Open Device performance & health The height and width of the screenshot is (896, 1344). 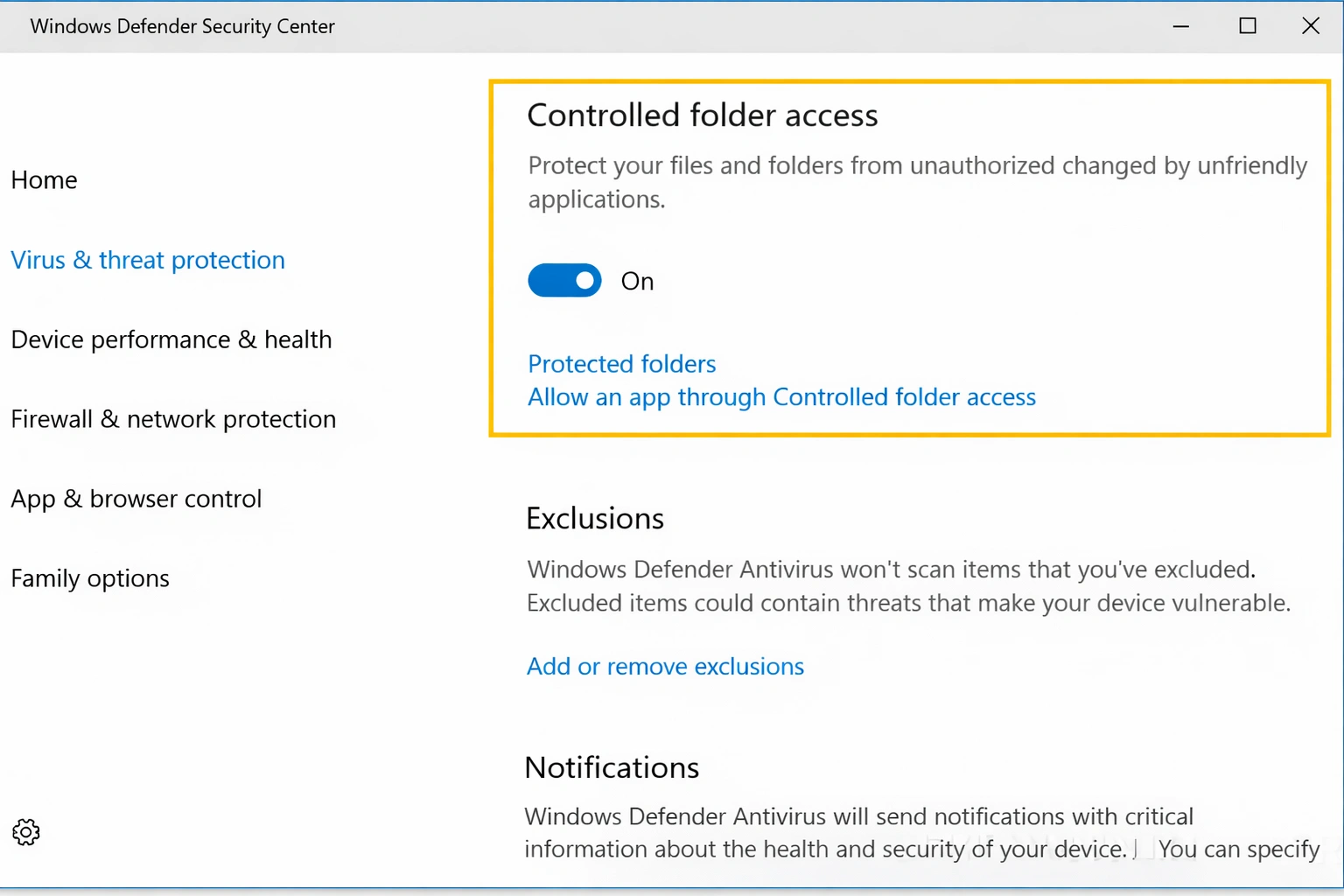click(171, 339)
